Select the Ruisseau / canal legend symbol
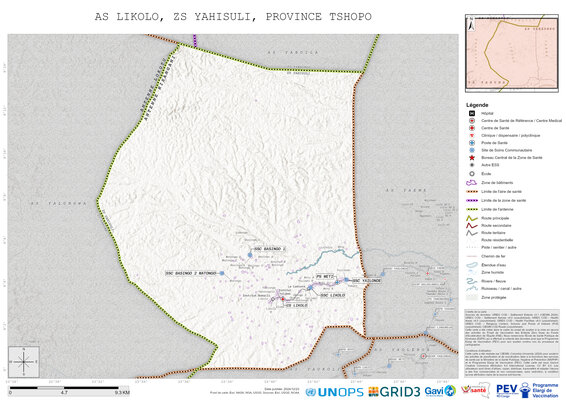 [x=472, y=288]
